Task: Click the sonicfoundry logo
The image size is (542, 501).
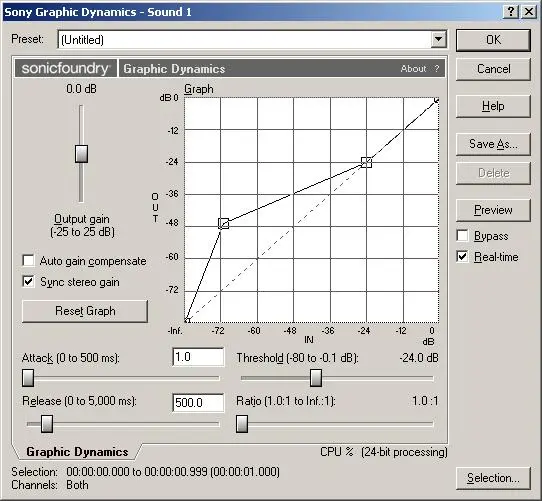Action: click(x=65, y=68)
